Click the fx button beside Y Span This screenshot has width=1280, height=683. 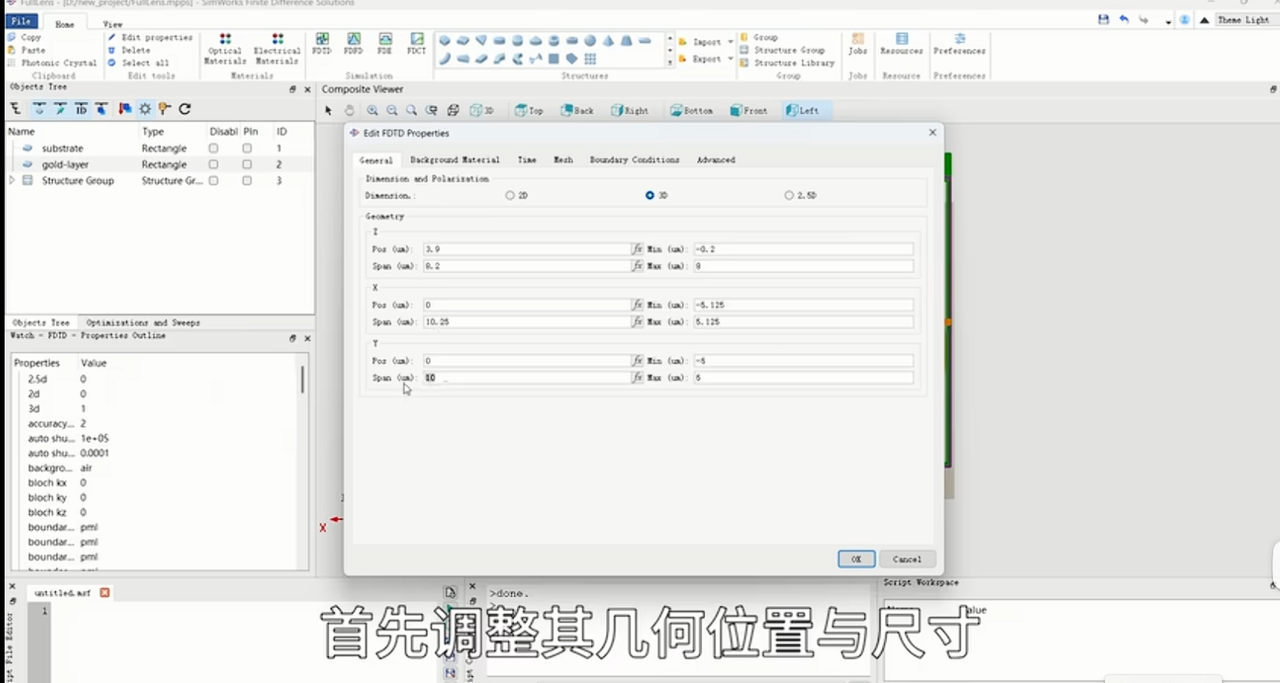(637, 378)
